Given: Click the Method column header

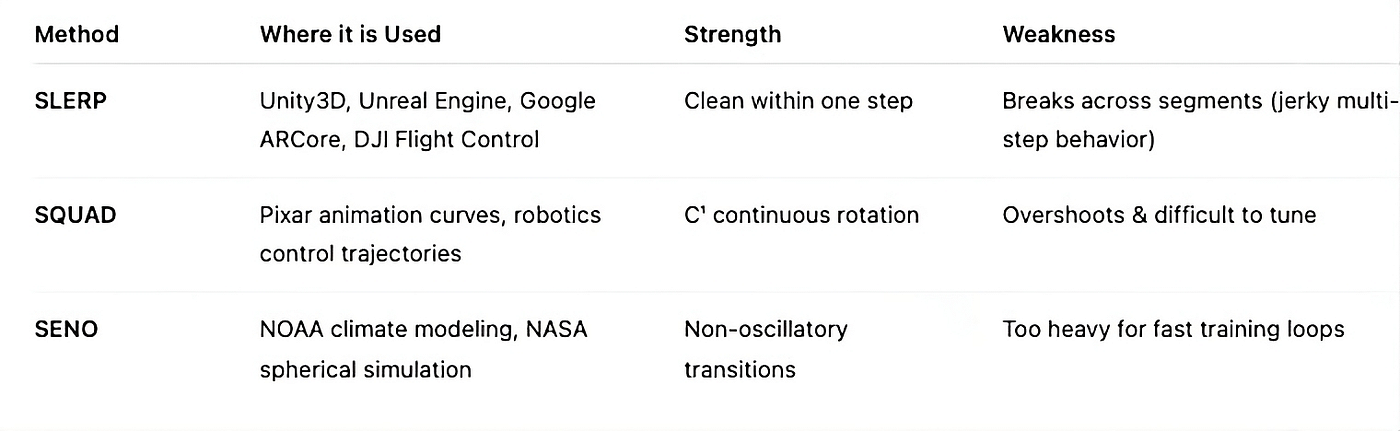Looking at the screenshot, I should 77,34.
